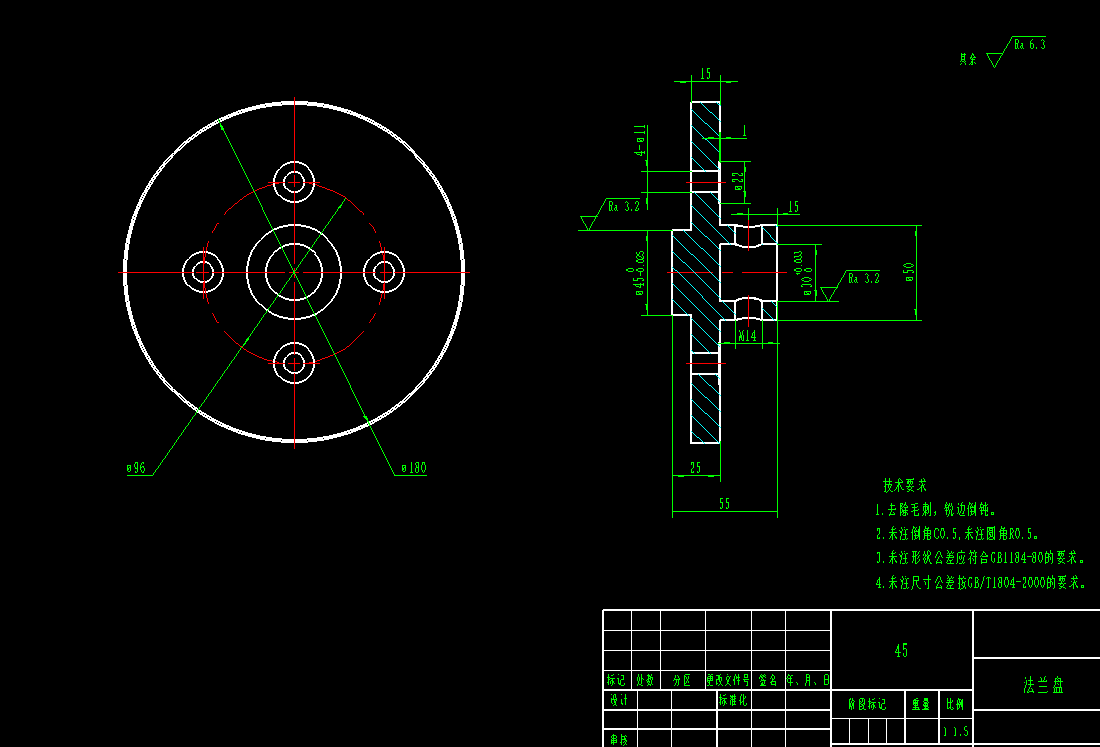Image resolution: width=1100 pixels, height=747 pixels.
Task: Select the 55 overall length dimension
Action: (x=725, y=504)
